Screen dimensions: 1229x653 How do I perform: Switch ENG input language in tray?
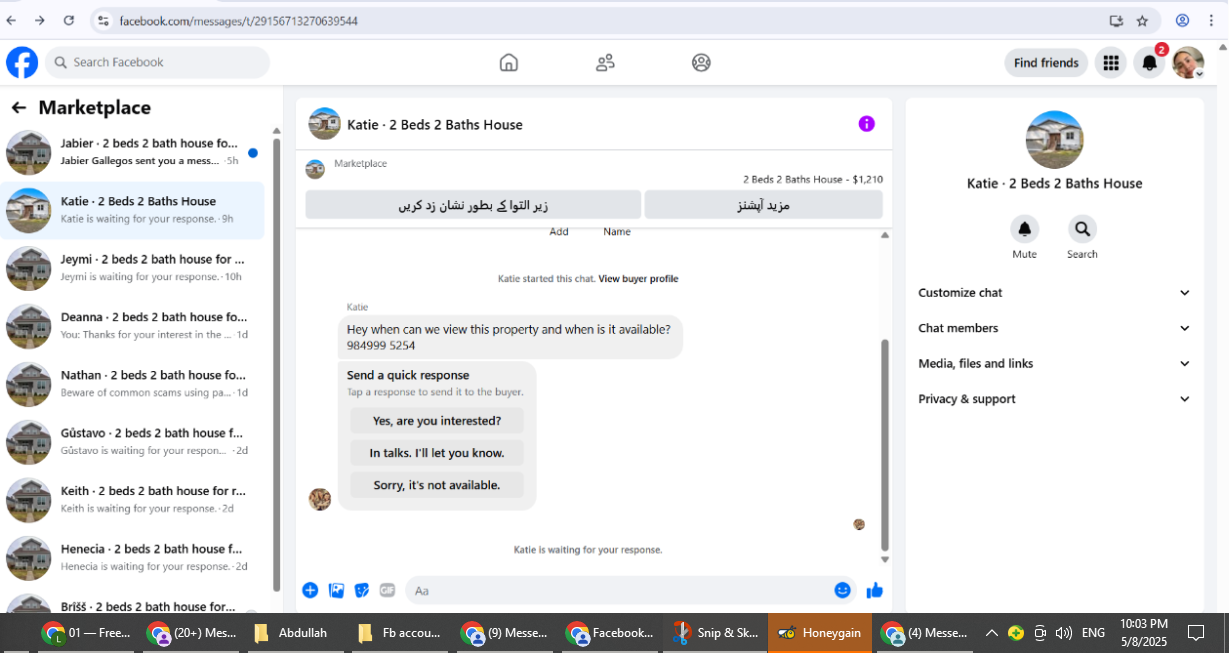1093,633
